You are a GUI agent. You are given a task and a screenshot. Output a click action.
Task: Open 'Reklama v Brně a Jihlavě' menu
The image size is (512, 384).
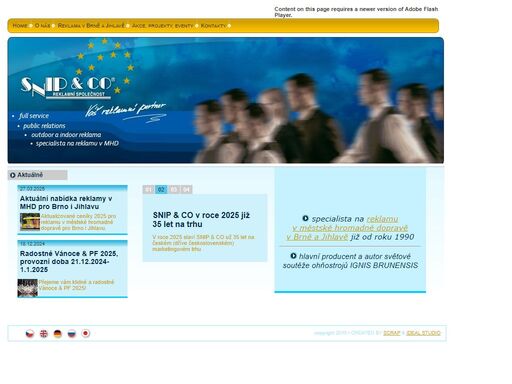(x=91, y=26)
